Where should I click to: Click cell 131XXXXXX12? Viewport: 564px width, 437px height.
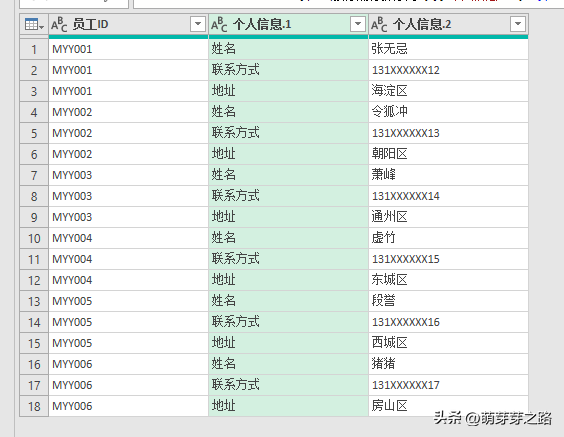[x=449, y=70]
